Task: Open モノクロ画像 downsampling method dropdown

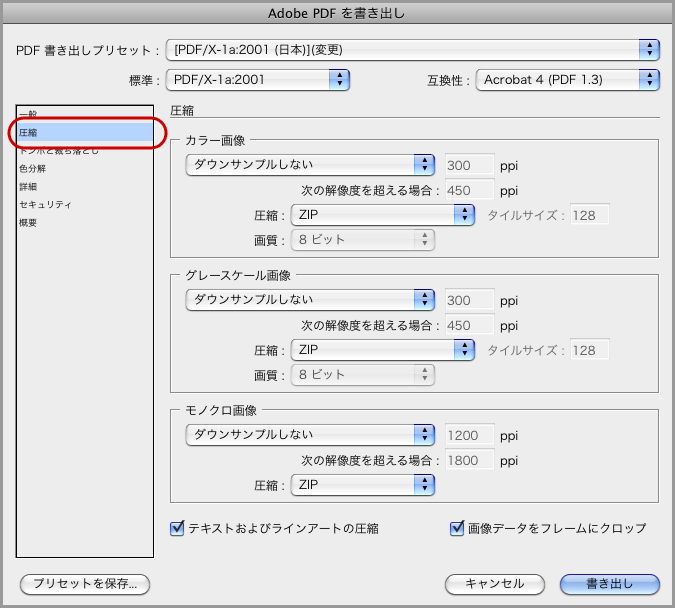Action: tap(310, 434)
